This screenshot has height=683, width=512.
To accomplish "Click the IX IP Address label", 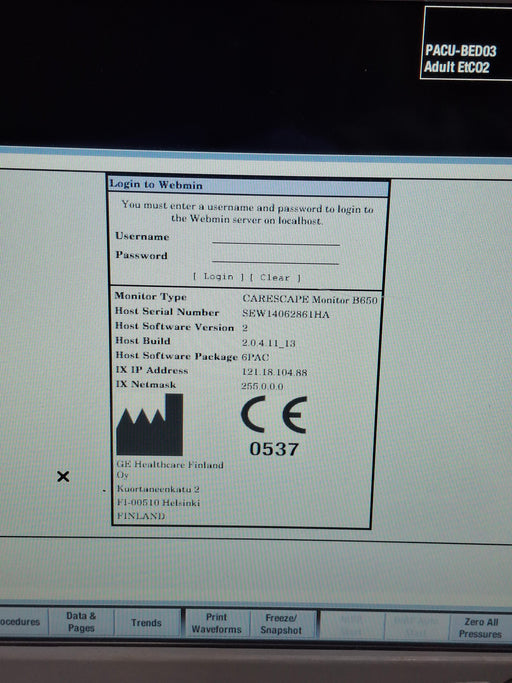I will pos(152,370).
